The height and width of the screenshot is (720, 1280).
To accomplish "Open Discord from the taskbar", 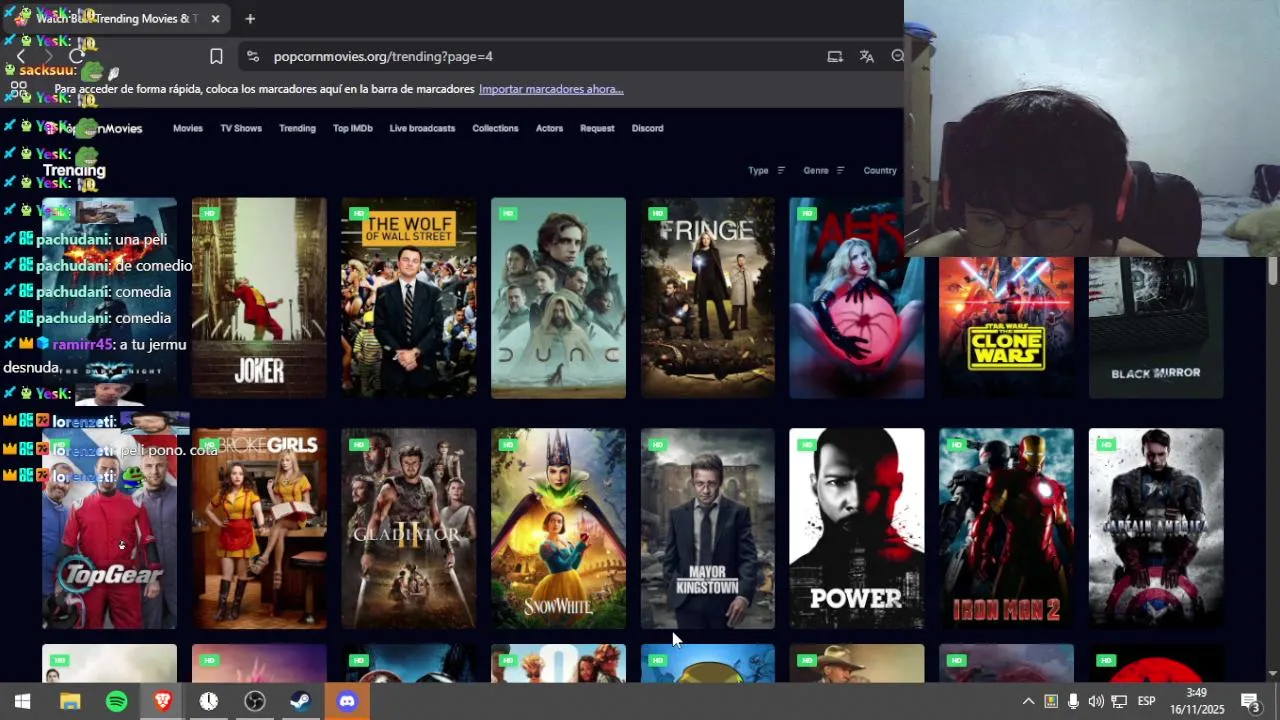I will click(x=347, y=701).
